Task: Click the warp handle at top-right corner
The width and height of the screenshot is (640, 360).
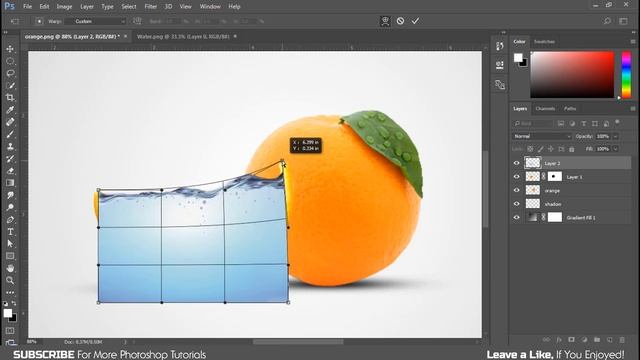Action: pos(282,162)
